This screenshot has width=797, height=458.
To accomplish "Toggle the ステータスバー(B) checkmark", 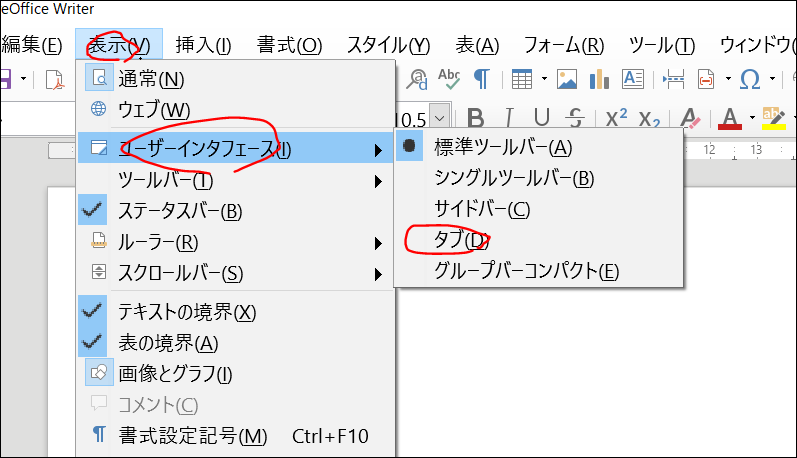I will coord(236,210).
